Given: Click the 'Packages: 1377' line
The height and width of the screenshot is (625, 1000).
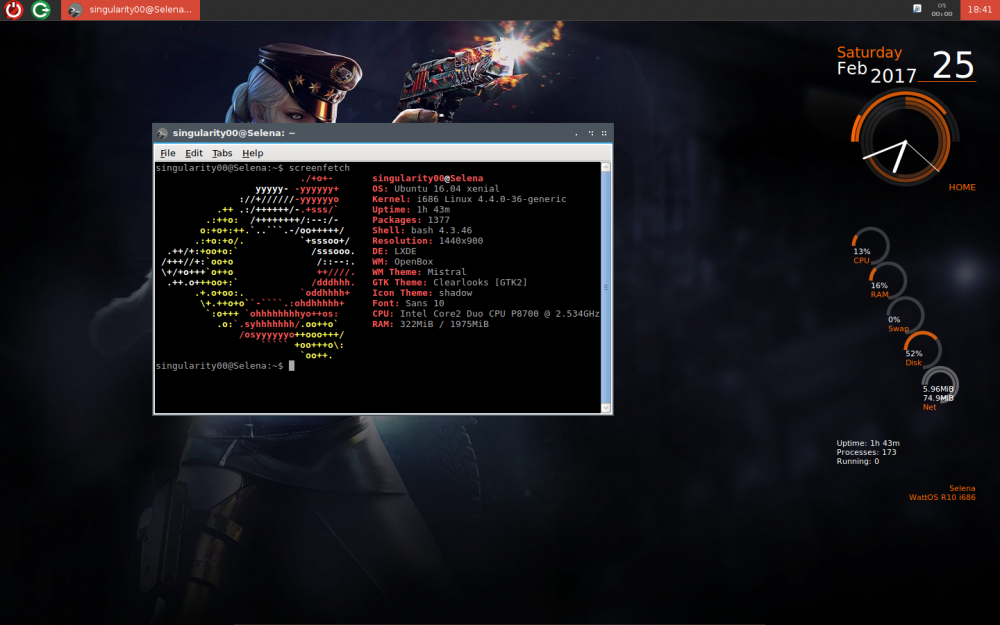Looking at the screenshot, I should pyautogui.click(x=411, y=220).
